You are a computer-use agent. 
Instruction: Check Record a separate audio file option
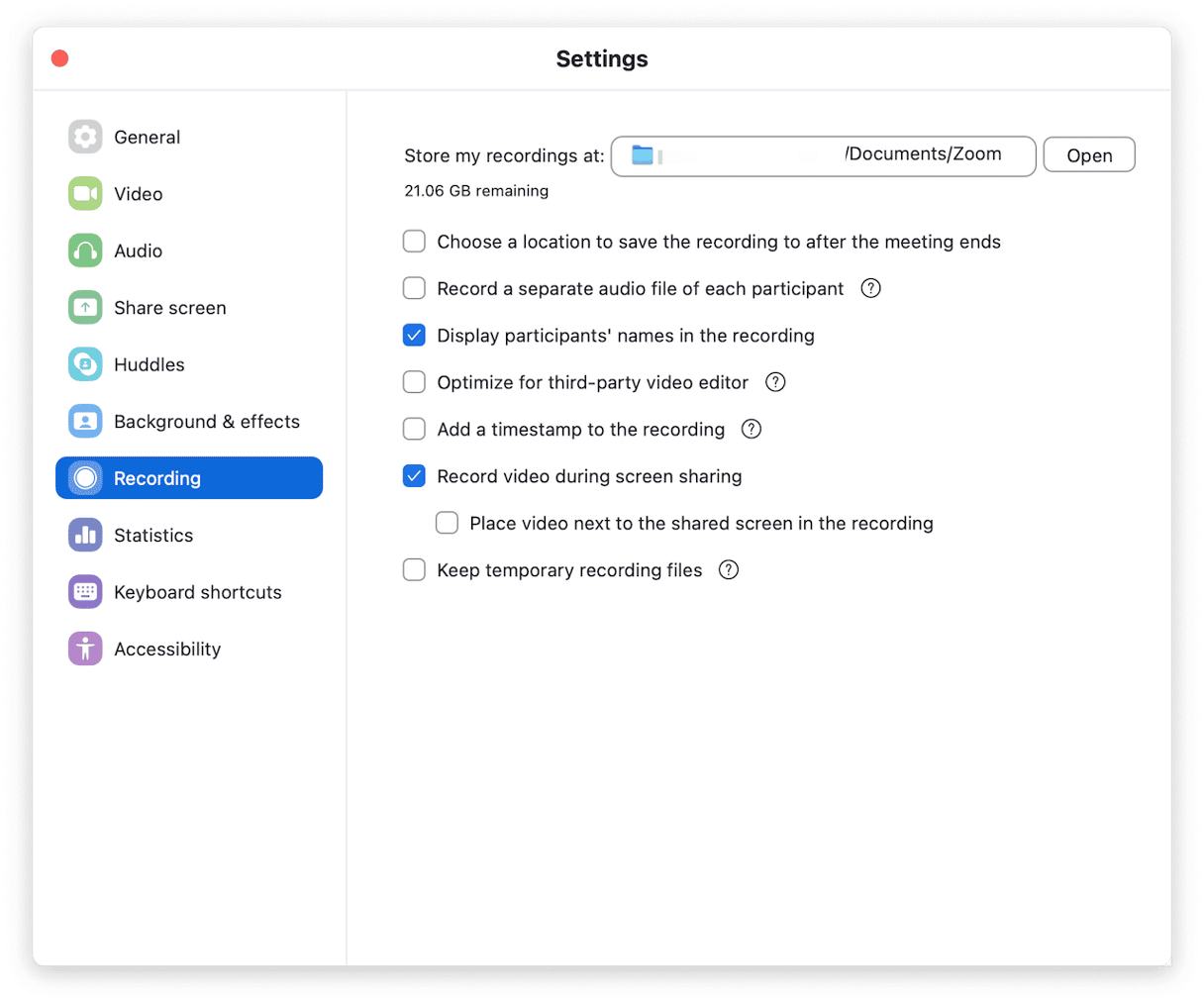pyautogui.click(x=414, y=288)
